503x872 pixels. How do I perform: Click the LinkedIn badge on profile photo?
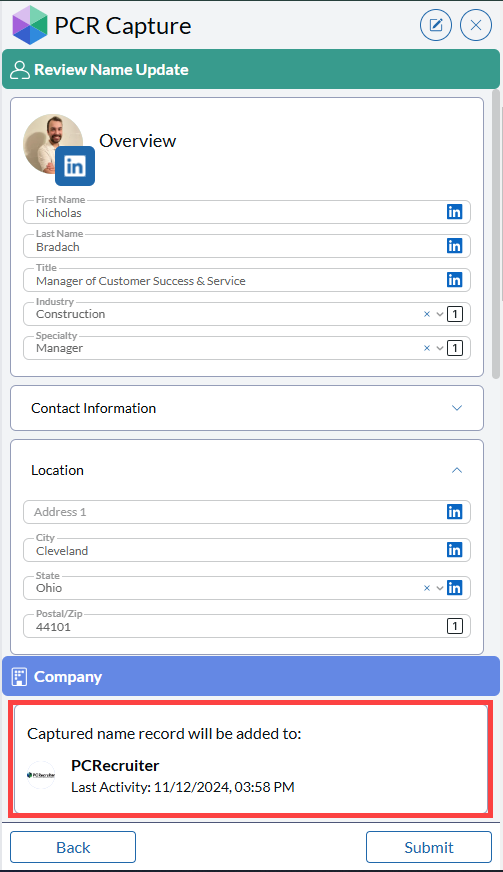[75, 166]
